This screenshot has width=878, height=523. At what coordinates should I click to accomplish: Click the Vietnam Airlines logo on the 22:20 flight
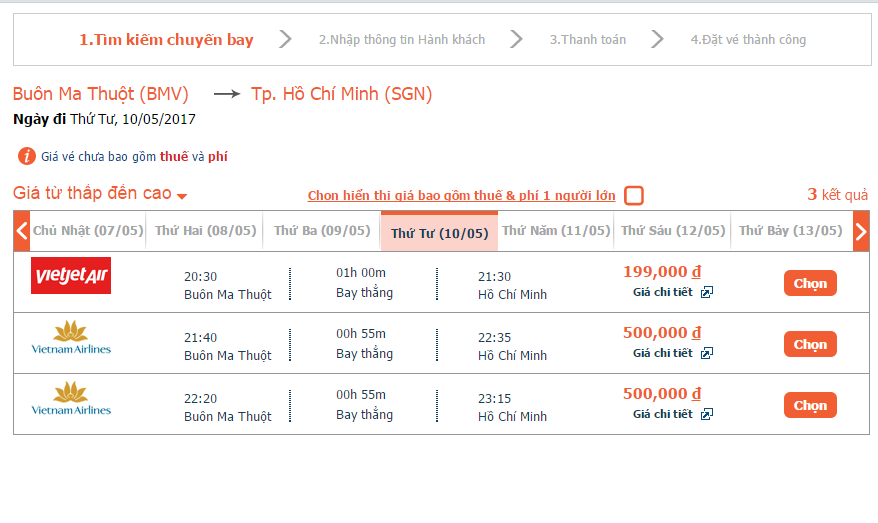click(x=71, y=399)
